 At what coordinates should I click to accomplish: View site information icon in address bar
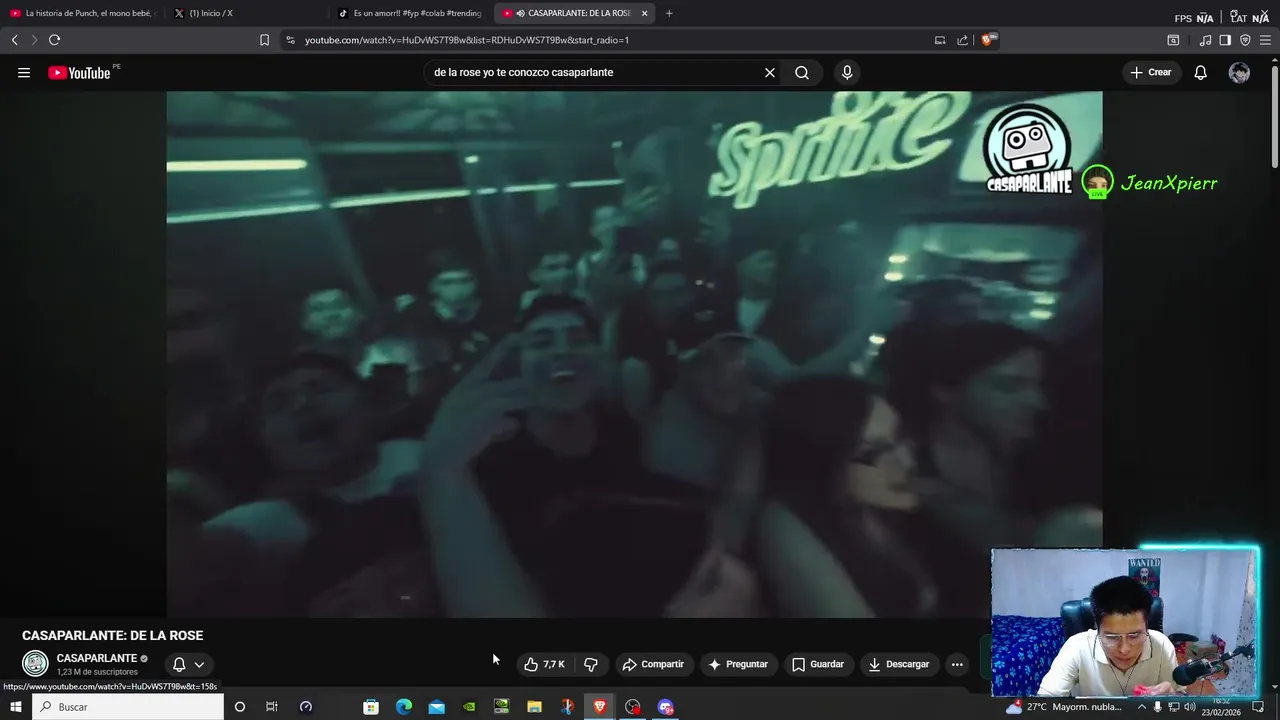290,40
